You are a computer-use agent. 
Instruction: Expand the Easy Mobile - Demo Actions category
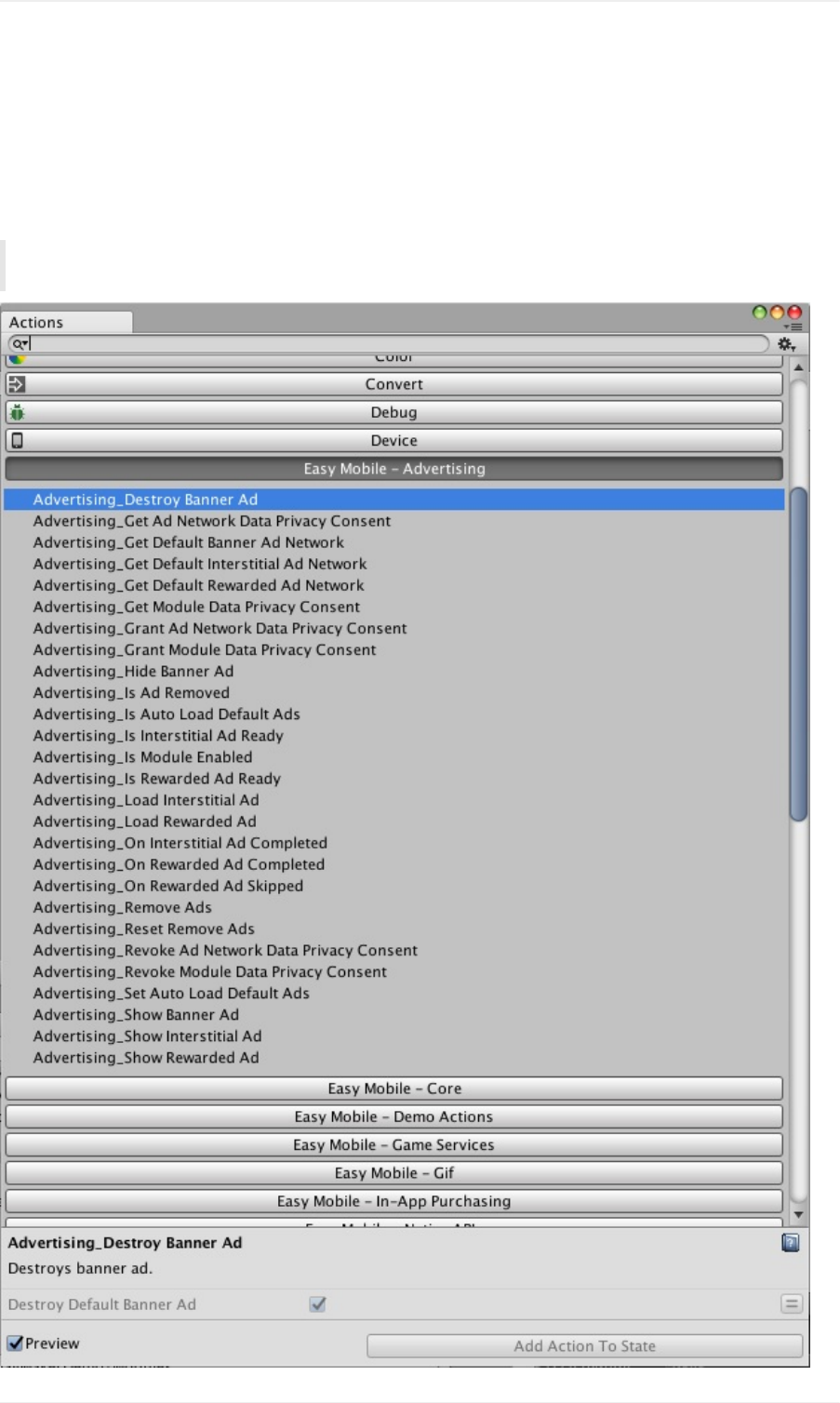coord(394,1116)
